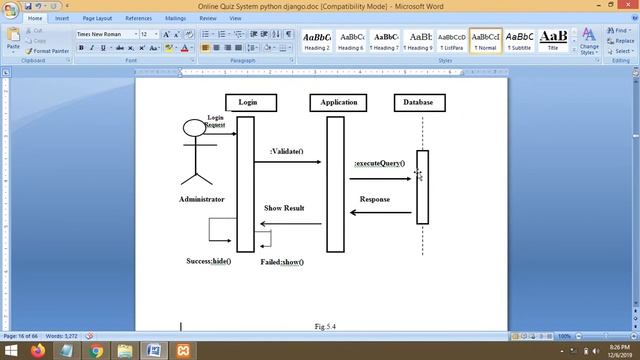This screenshot has height=360, width=640.
Task: Clear formatting with eraser icon
Action: pos(189,35)
